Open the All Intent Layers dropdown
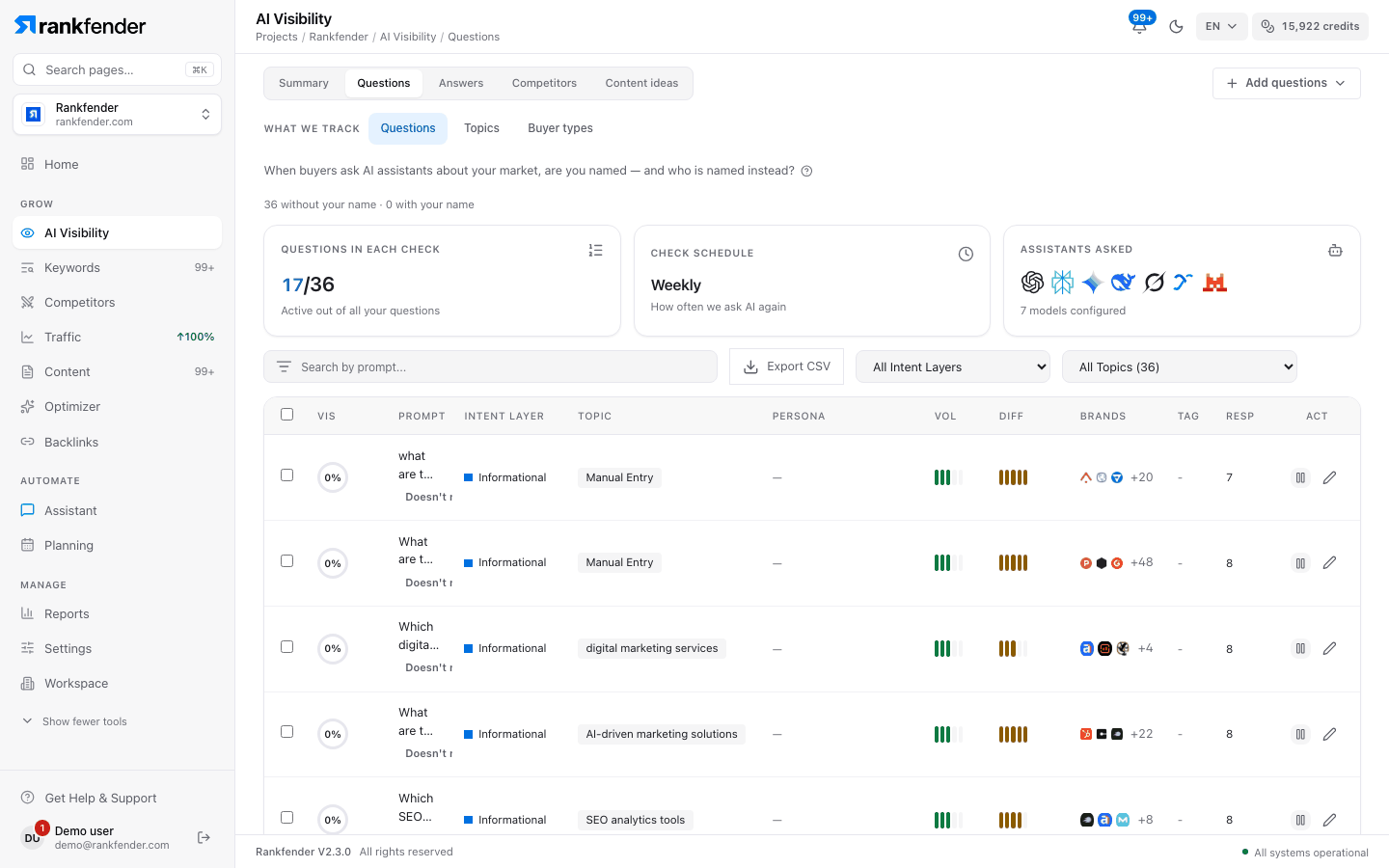Image resolution: width=1389 pixels, height=868 pixels. point(953,366)
